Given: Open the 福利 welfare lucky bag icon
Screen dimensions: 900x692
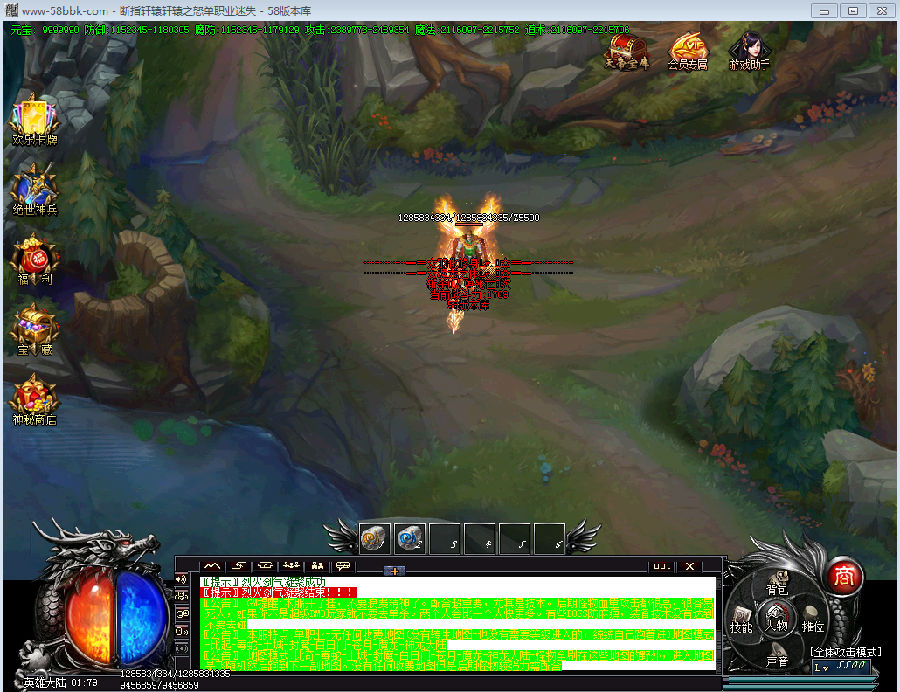Looking at the screenshot, I should [34, 261].
